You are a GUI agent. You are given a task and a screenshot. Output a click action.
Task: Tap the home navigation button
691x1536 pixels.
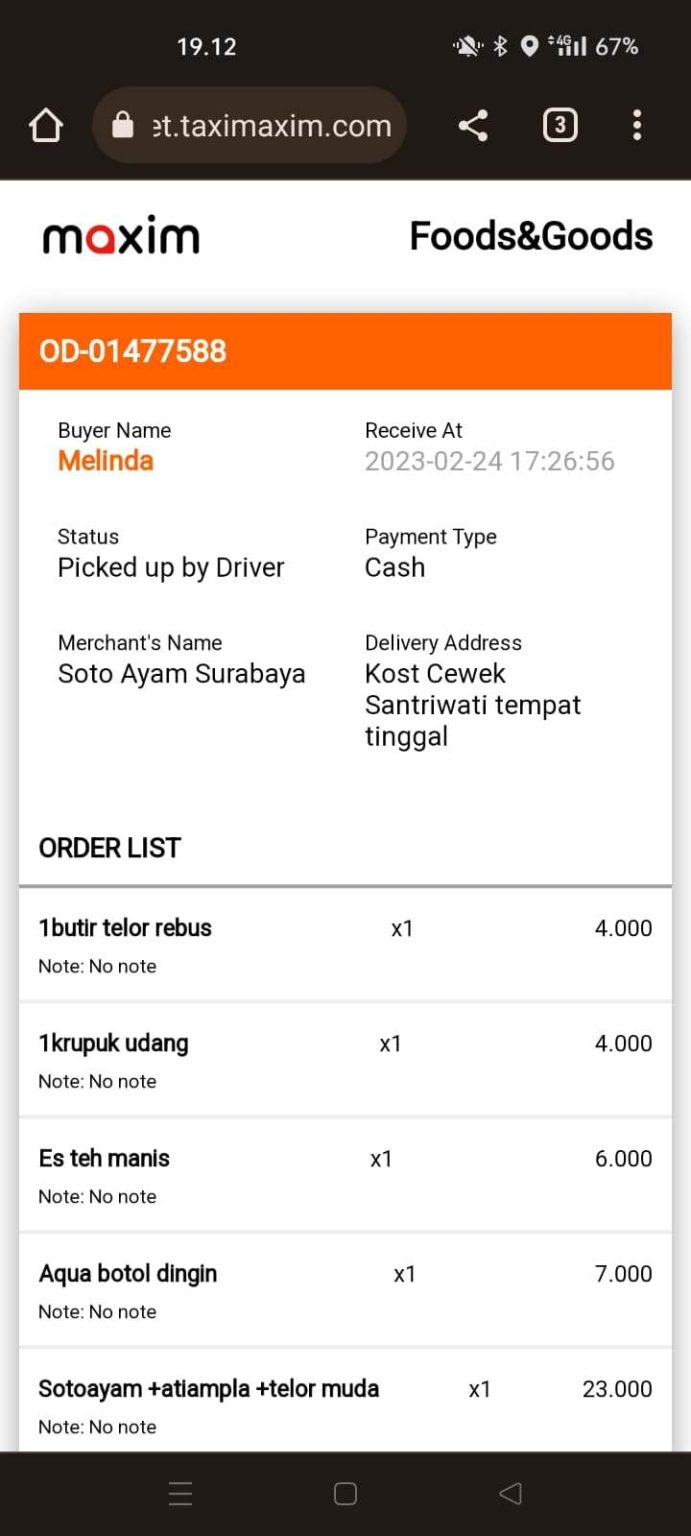click(345, 1492)
